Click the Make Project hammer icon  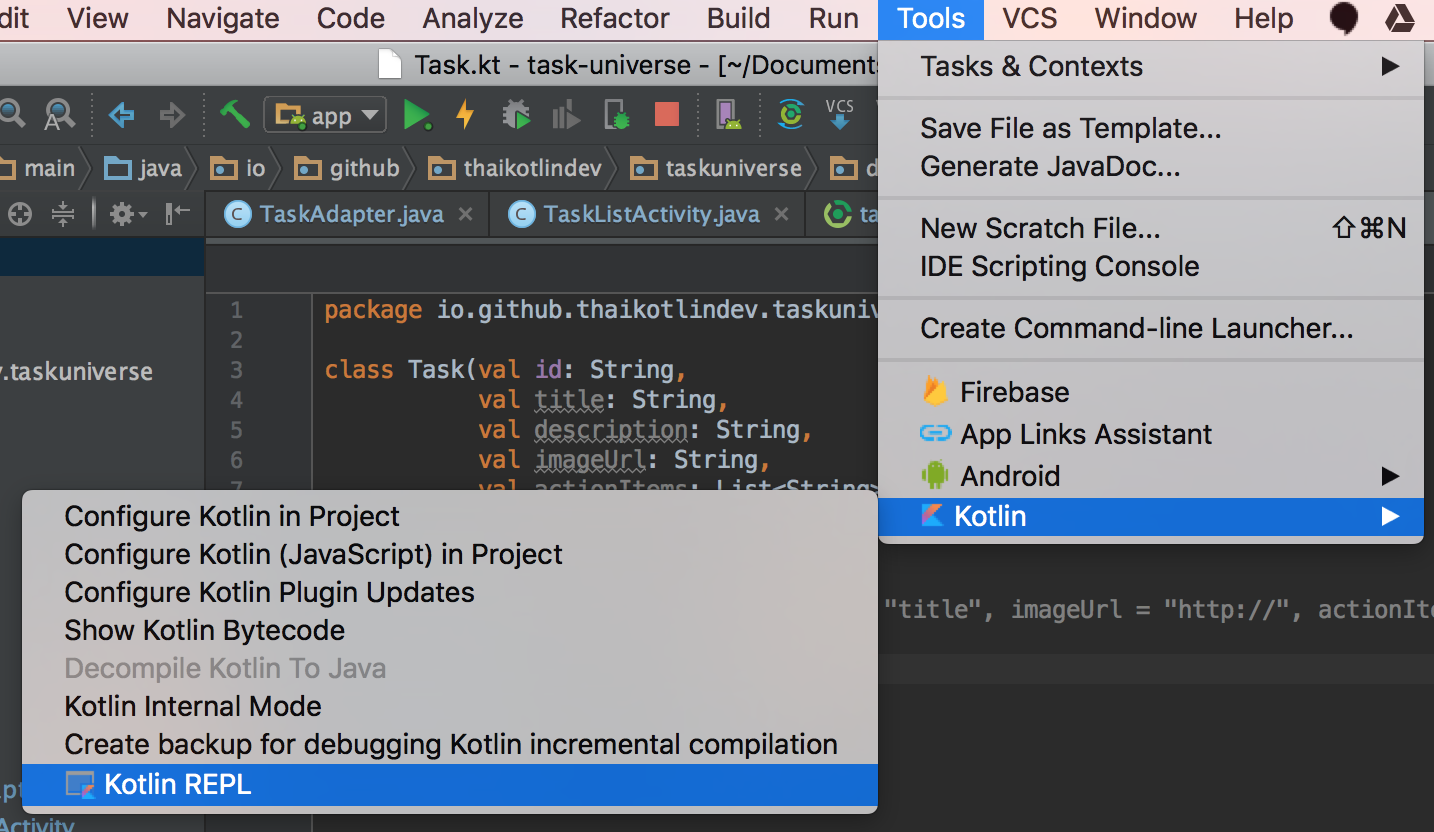click(x=234, y=114)
